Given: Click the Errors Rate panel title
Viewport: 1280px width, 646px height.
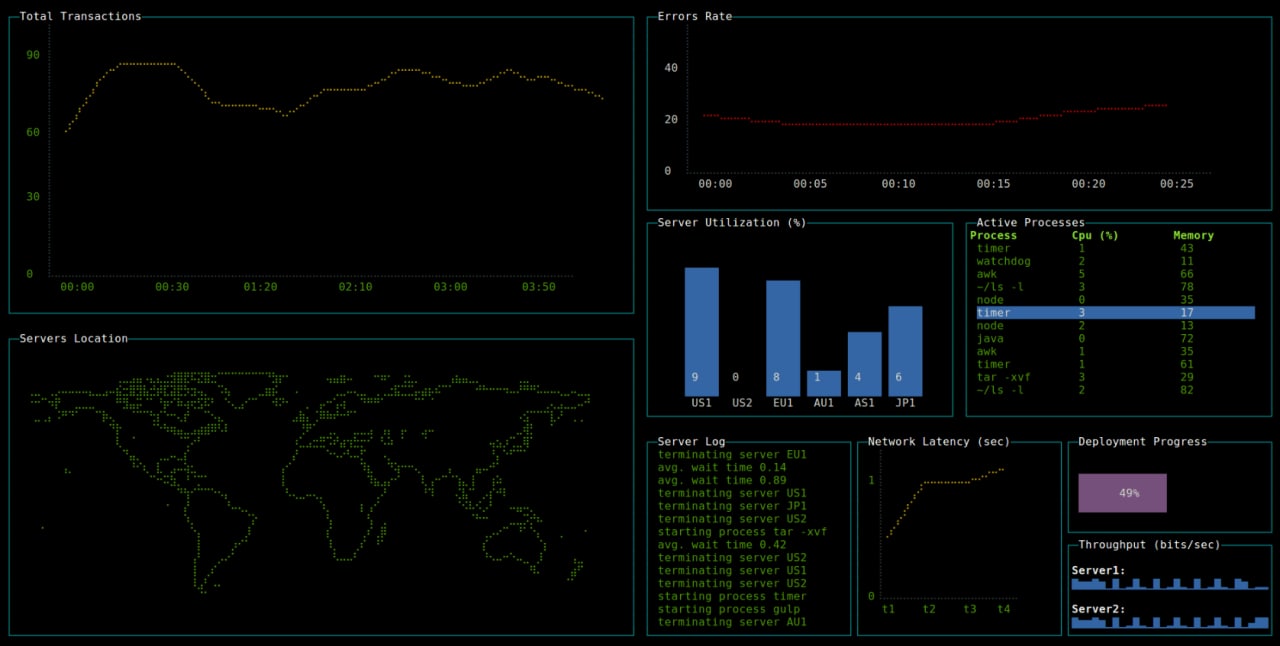Looking at the screenshot, I should pos(695,16).
